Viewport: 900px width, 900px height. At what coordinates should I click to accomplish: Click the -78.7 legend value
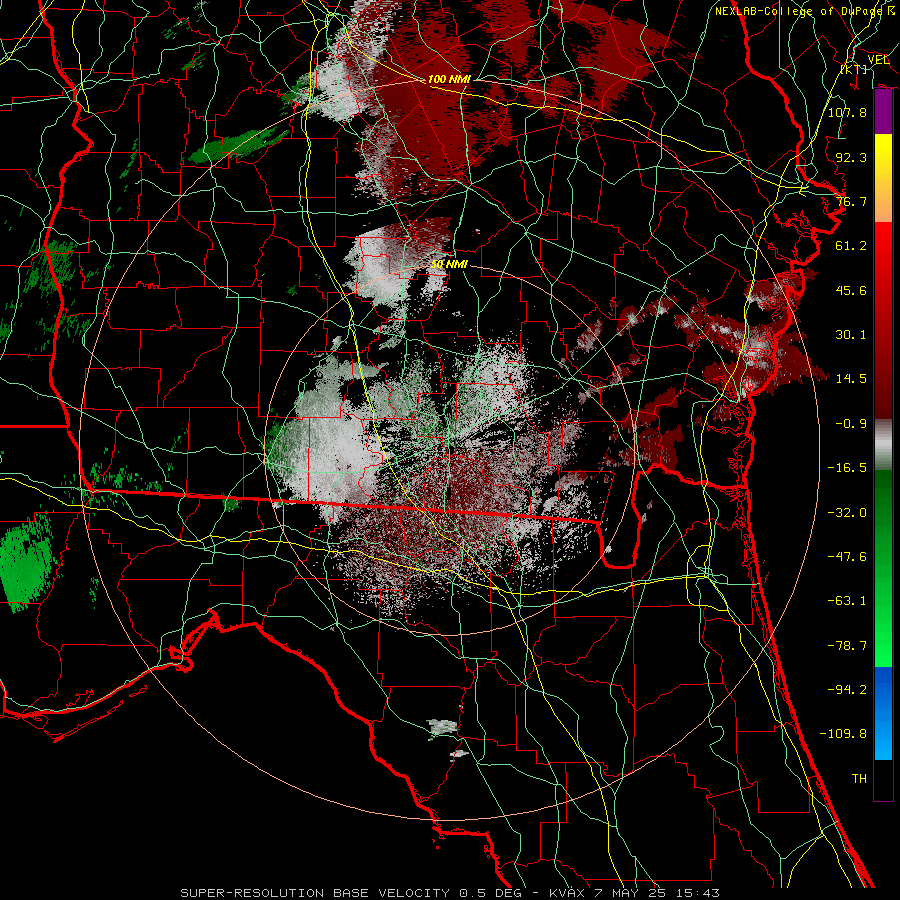coord(847,646)
